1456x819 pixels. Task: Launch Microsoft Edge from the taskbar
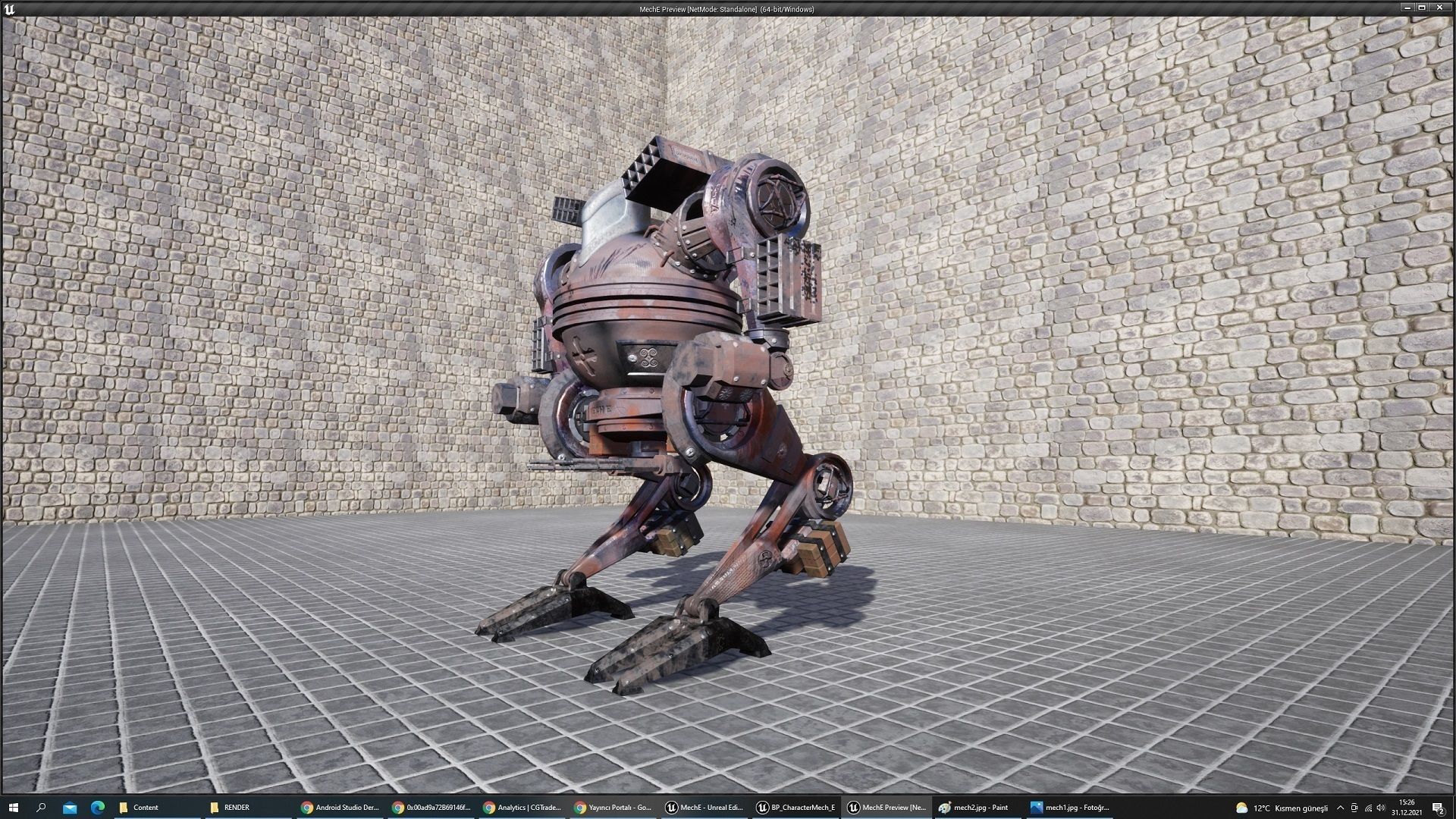point(98,808)
